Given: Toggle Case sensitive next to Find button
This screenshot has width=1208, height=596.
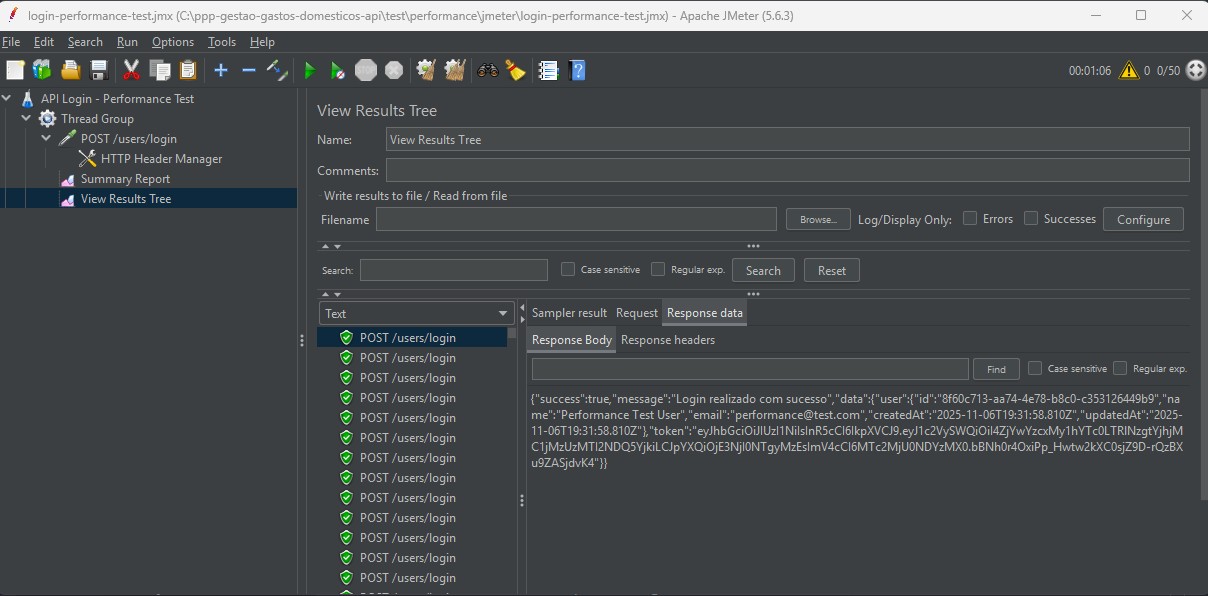Looking at the screenshot, I should point(1035,368).
